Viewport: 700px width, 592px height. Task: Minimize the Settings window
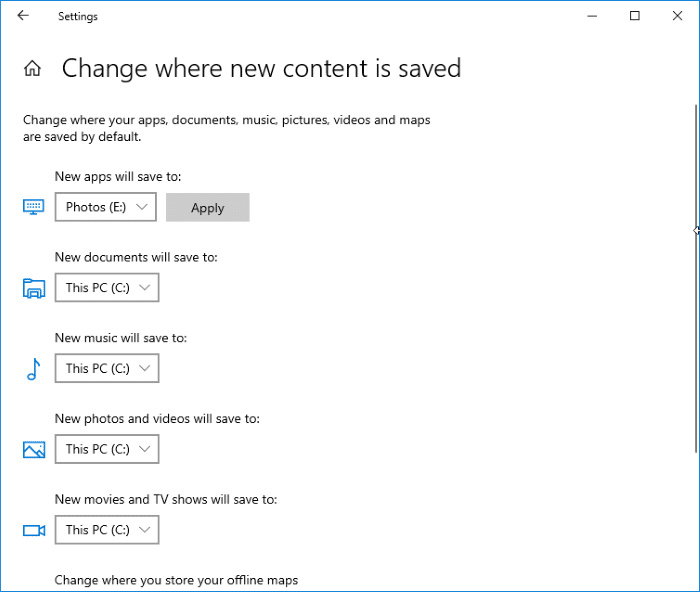coord(588,16)
